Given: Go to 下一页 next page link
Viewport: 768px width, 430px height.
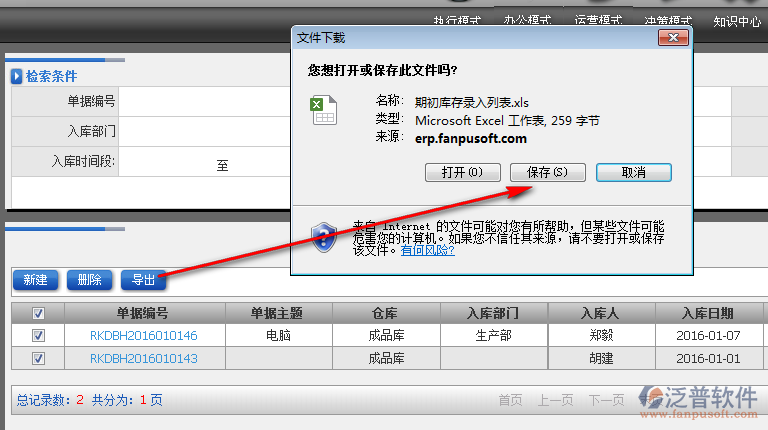Looking at the screenshot, I should [606, 400].
